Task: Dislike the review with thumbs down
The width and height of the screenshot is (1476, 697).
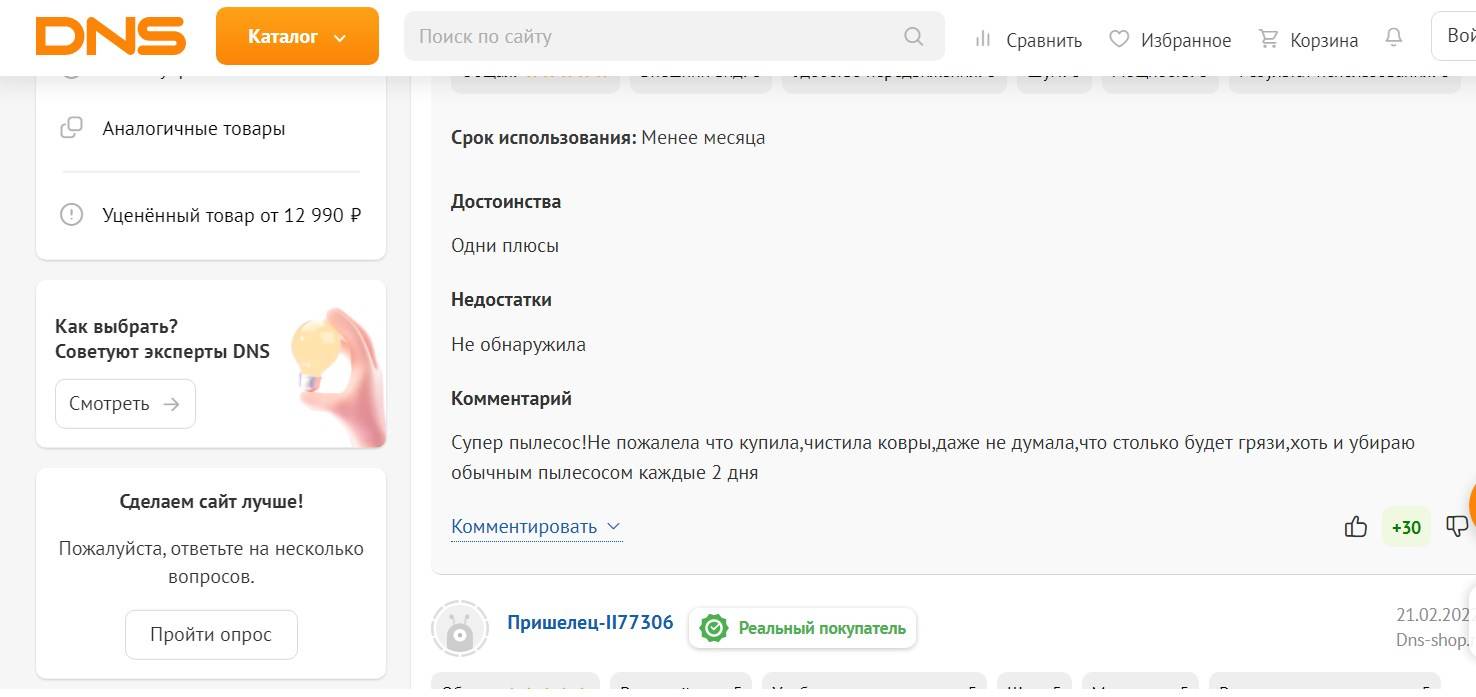Action: point(1457,527)
